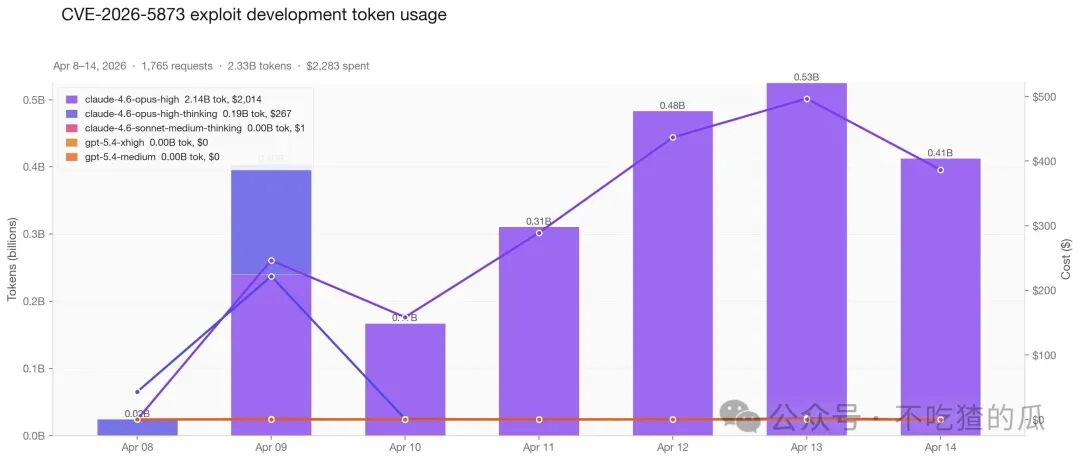The height and width of the screenshot is (461, 1080).
Task: Click the claude-4.6-opus-high-thinking legend swatch
Action: click(x=71, y=114)
